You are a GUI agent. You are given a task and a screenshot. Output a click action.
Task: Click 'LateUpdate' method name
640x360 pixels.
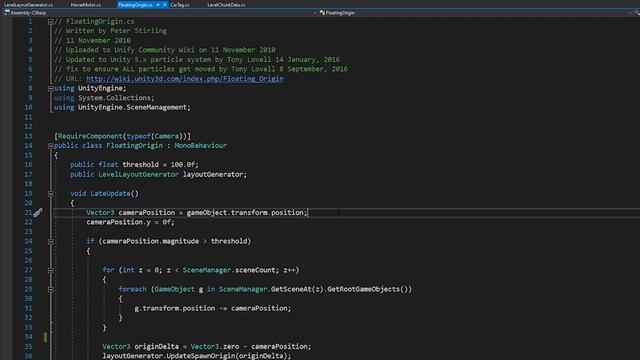[x=110, y=193]
